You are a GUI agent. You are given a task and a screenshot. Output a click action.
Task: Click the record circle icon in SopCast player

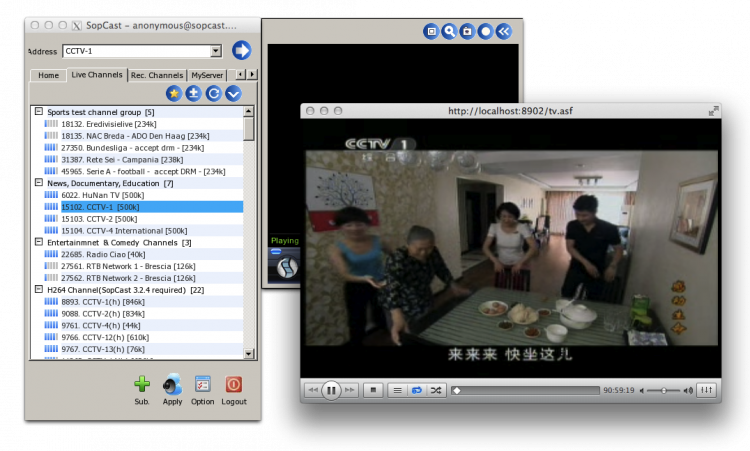point(485,32)
